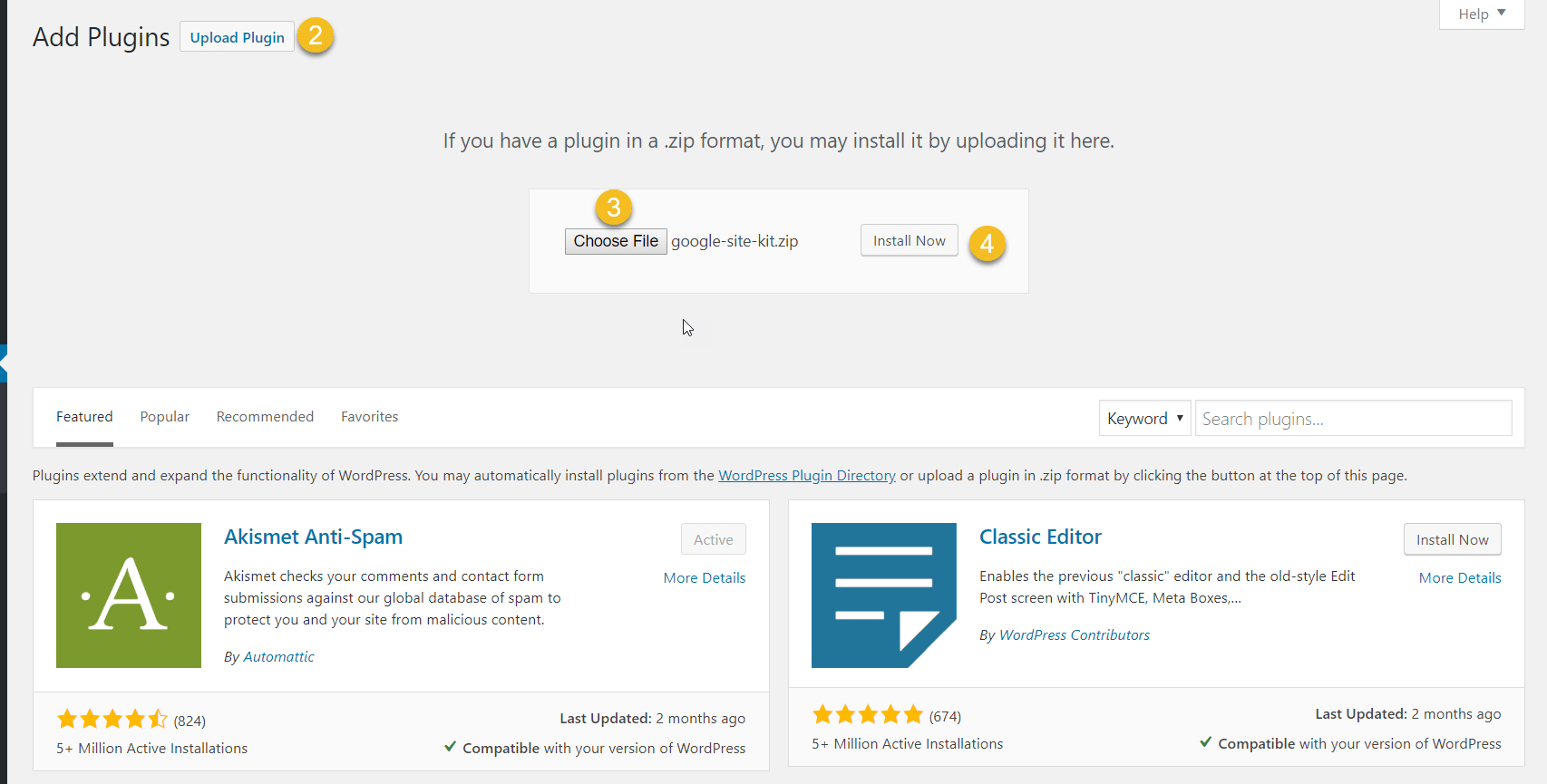Click the Choose File button
1547x784 pixels.
click(x=616, y=241)
